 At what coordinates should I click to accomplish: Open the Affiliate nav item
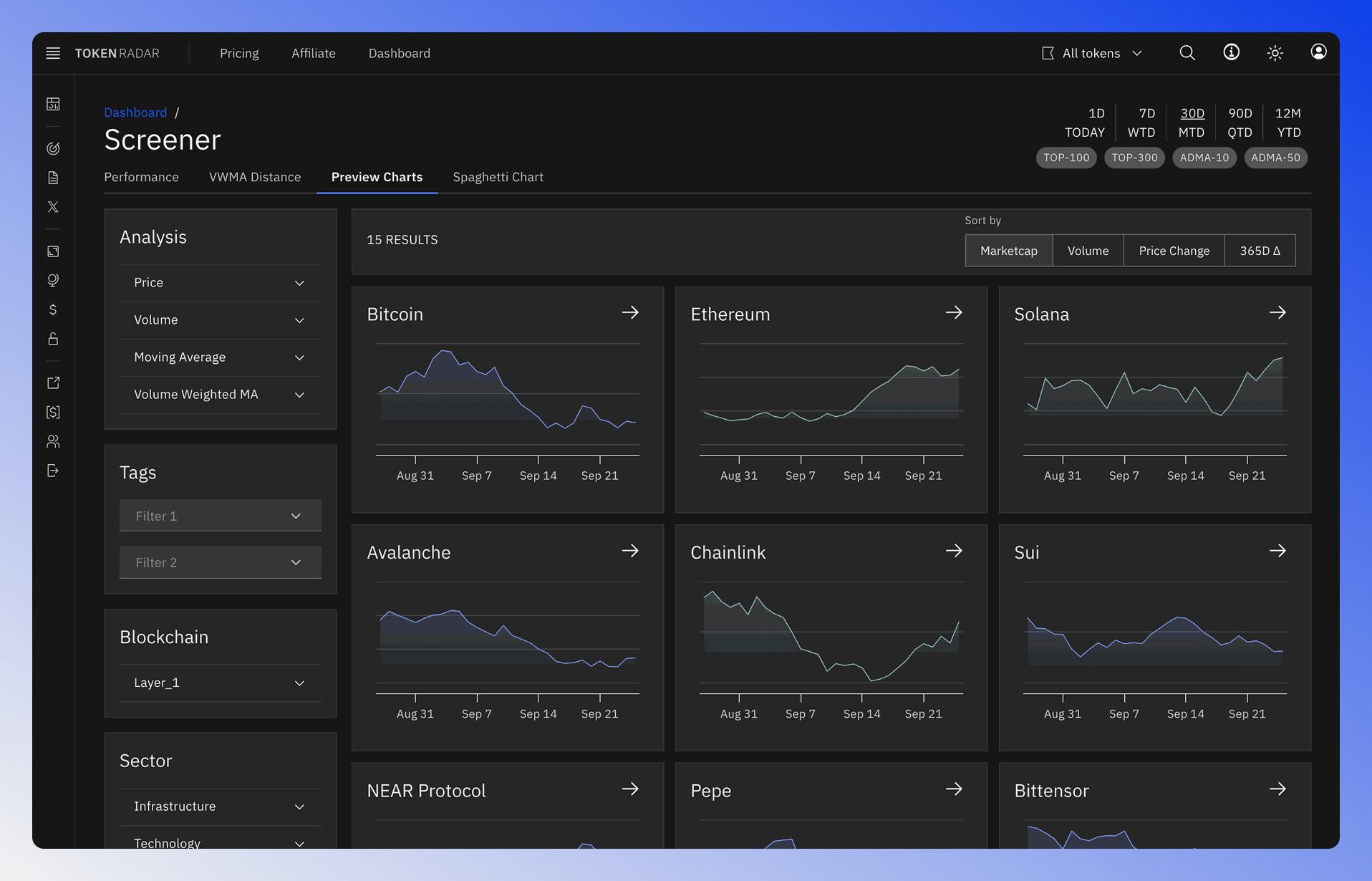(x=314, y=53)
